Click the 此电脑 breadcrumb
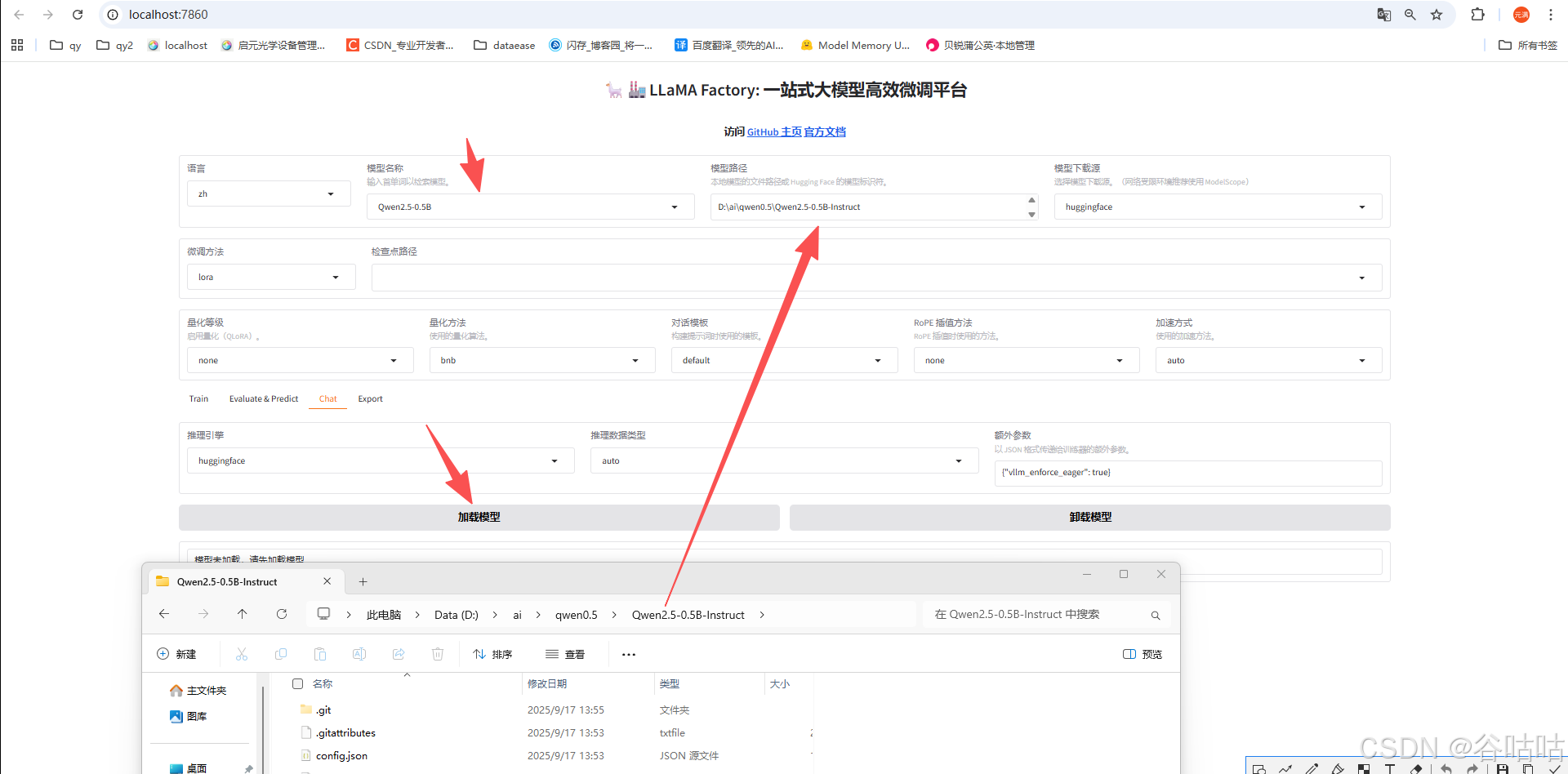Image resolution: width=1568 pixels, height=774 pixels. (383, 615)
